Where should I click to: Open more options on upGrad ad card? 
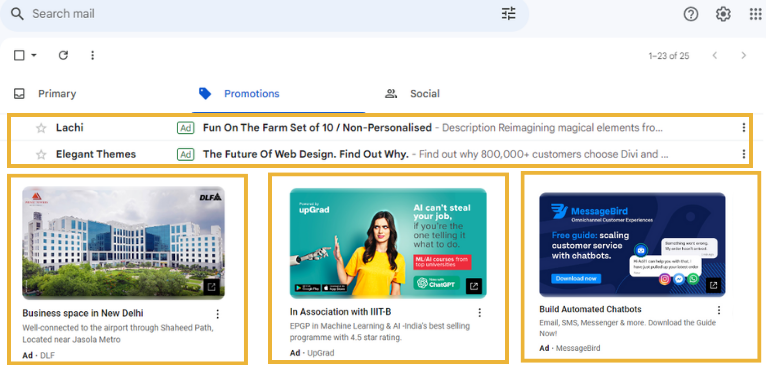point(480,312)
